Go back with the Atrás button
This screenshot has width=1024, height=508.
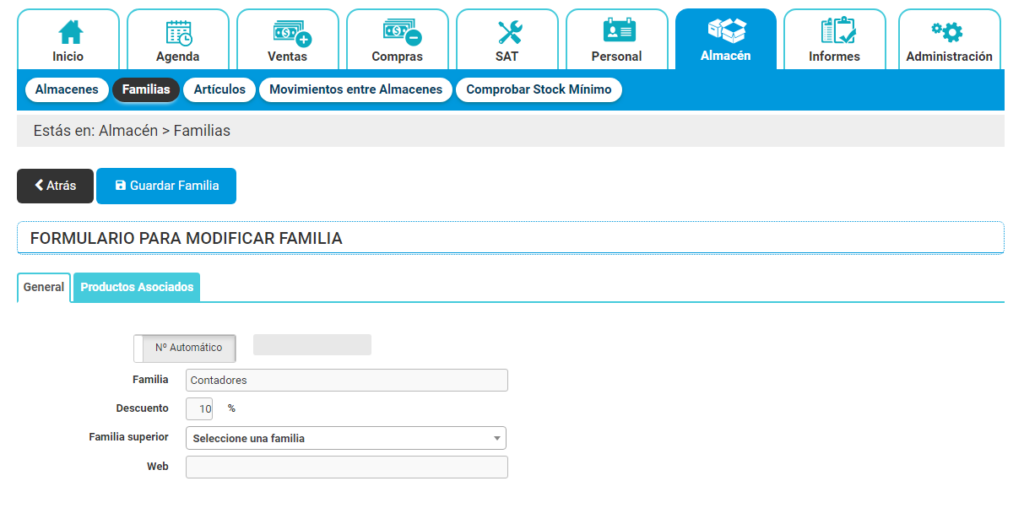55,186
